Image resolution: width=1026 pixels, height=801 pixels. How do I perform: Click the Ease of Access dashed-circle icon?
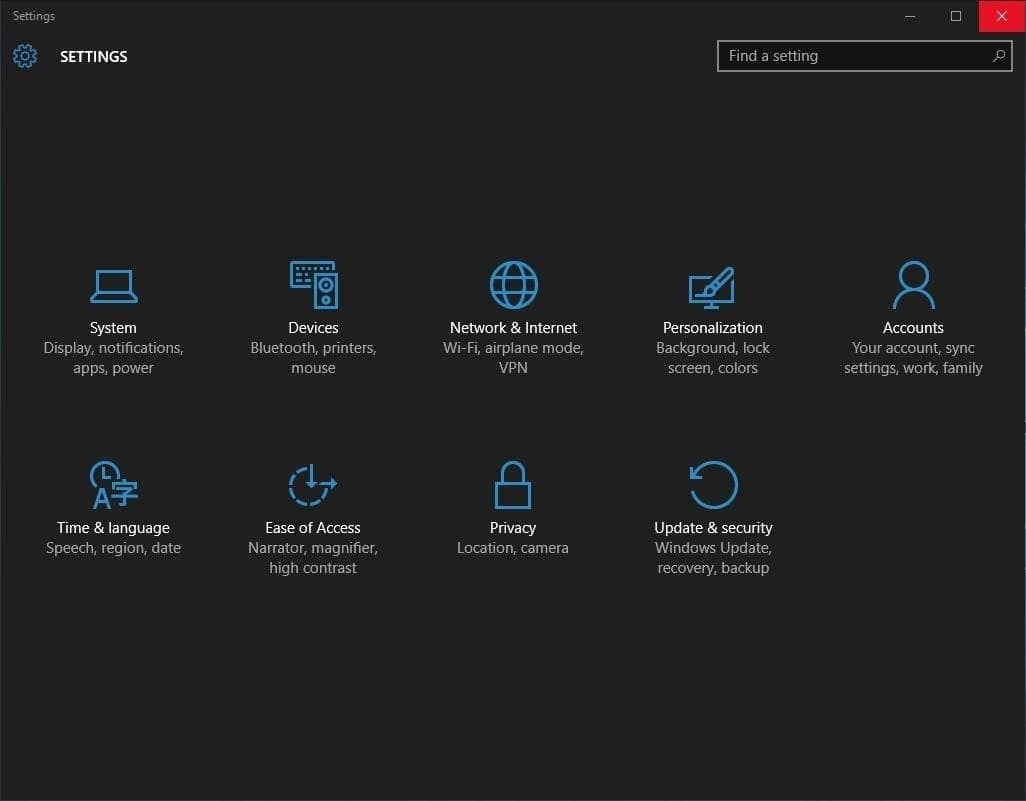[312, 485]
